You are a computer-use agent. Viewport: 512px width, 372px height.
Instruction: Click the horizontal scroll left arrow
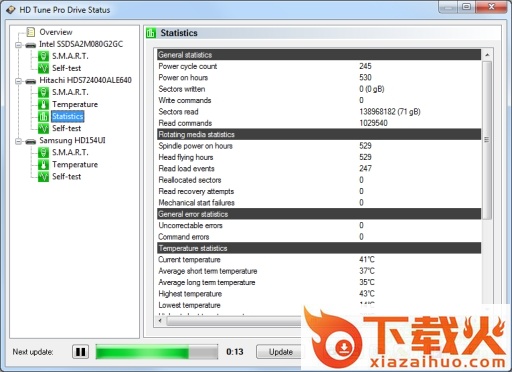tap(160, 321)
